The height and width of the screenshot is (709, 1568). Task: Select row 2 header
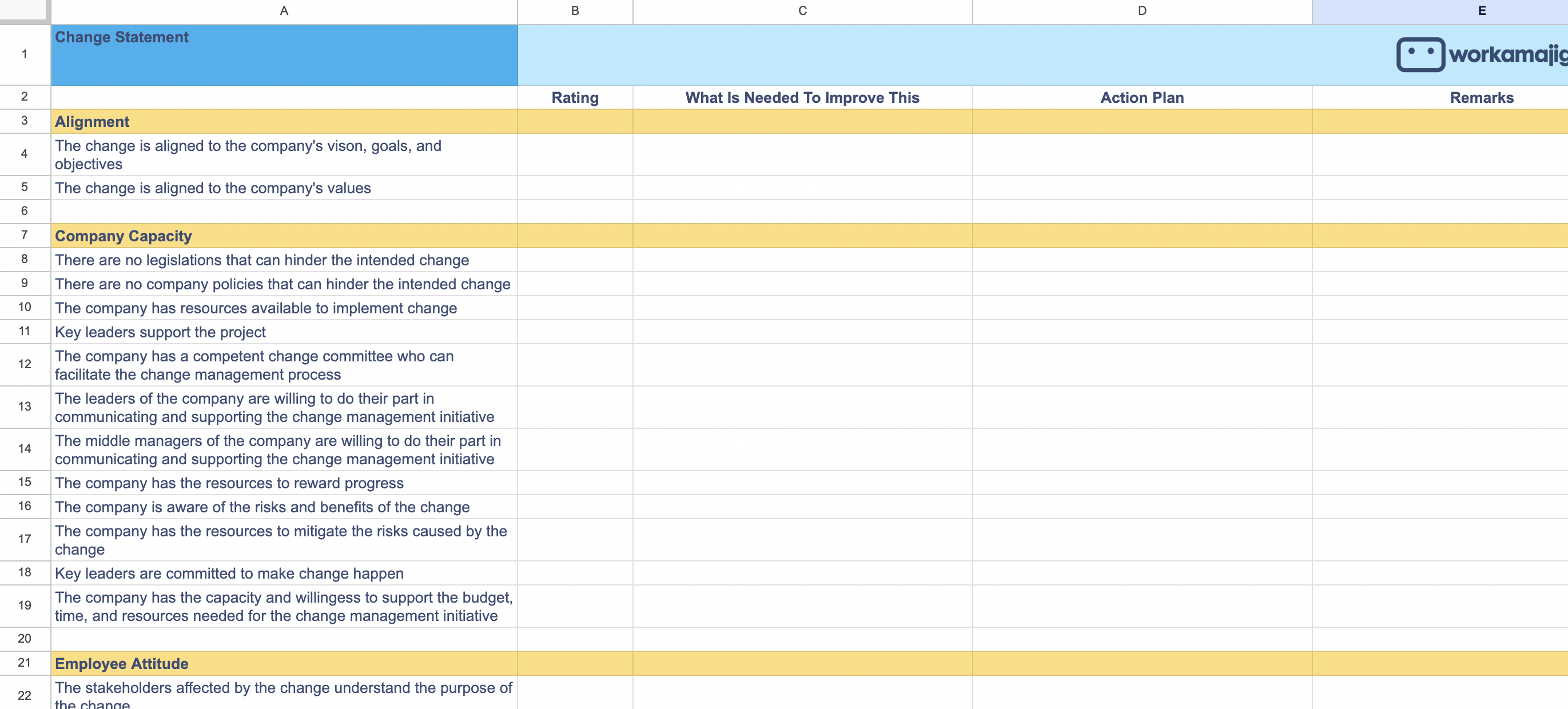(x=25, y=97)
